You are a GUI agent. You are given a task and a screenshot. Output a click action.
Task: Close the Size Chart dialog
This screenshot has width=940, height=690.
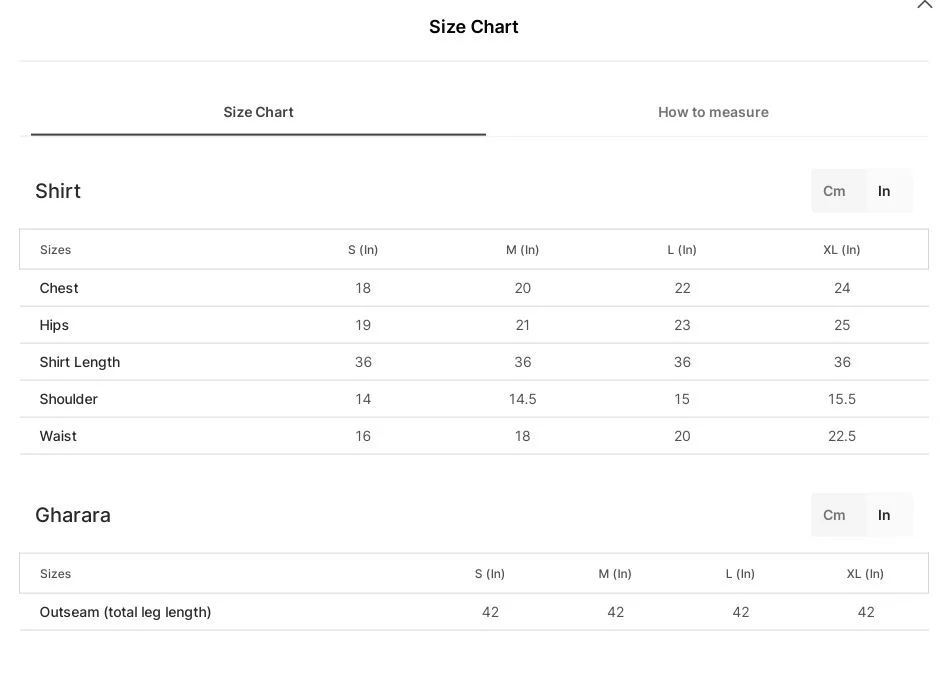tap(924, 5)
